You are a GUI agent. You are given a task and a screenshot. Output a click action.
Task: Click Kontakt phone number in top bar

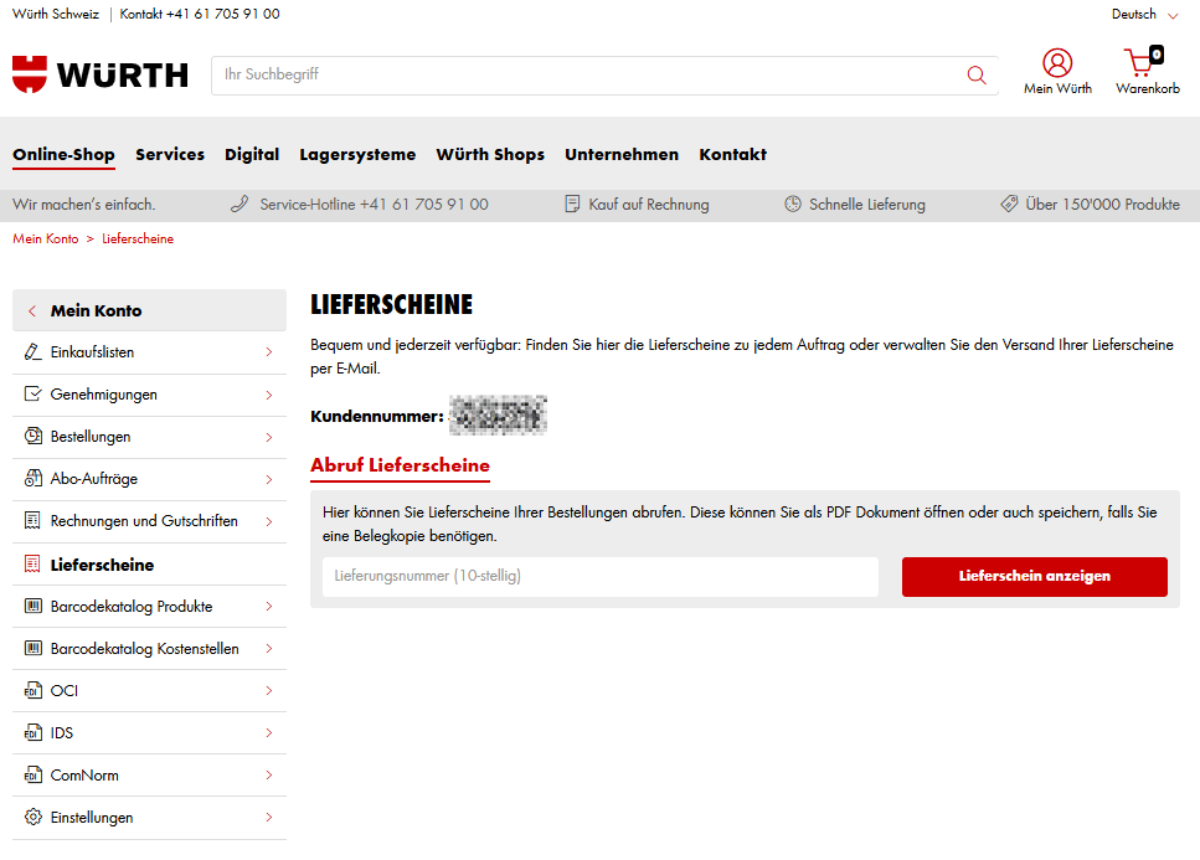point(200,14)
